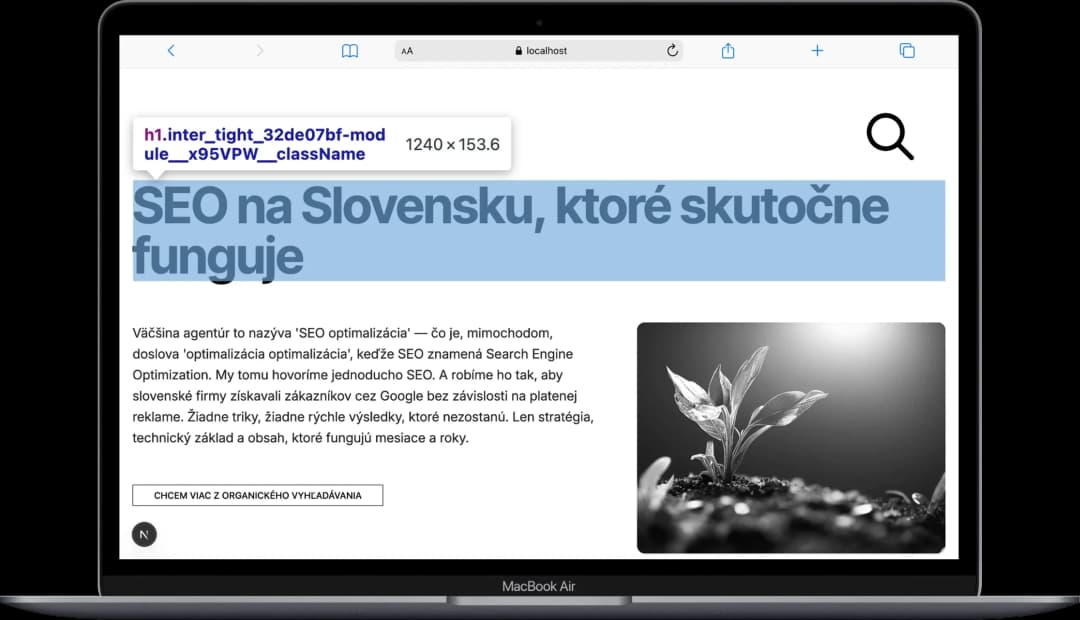Open the site search magnifier icon
Viewport: 1080px width, 620px height.
[888, 138]
